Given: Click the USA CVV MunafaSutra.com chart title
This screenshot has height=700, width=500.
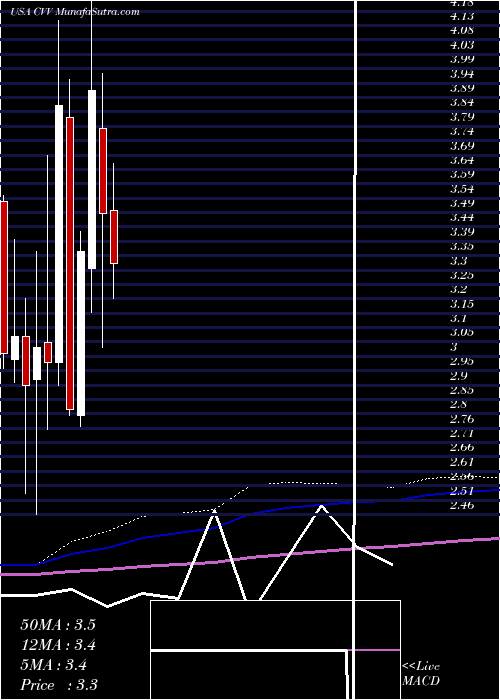Looking at the screenshot, I should tap(75, 12).
